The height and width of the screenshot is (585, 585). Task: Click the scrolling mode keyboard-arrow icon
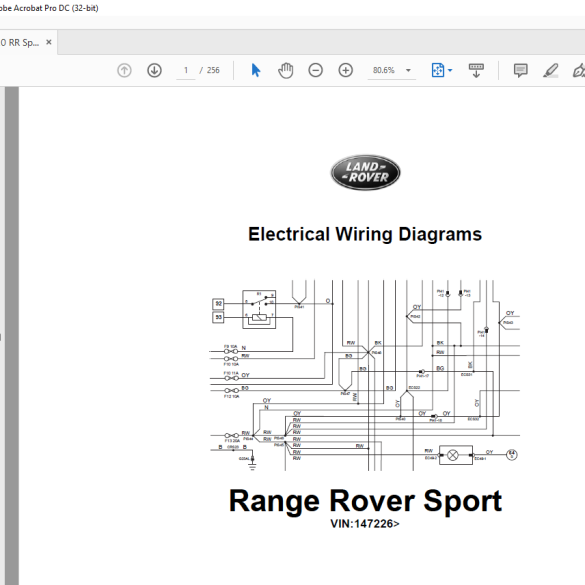tap(476, 70)
